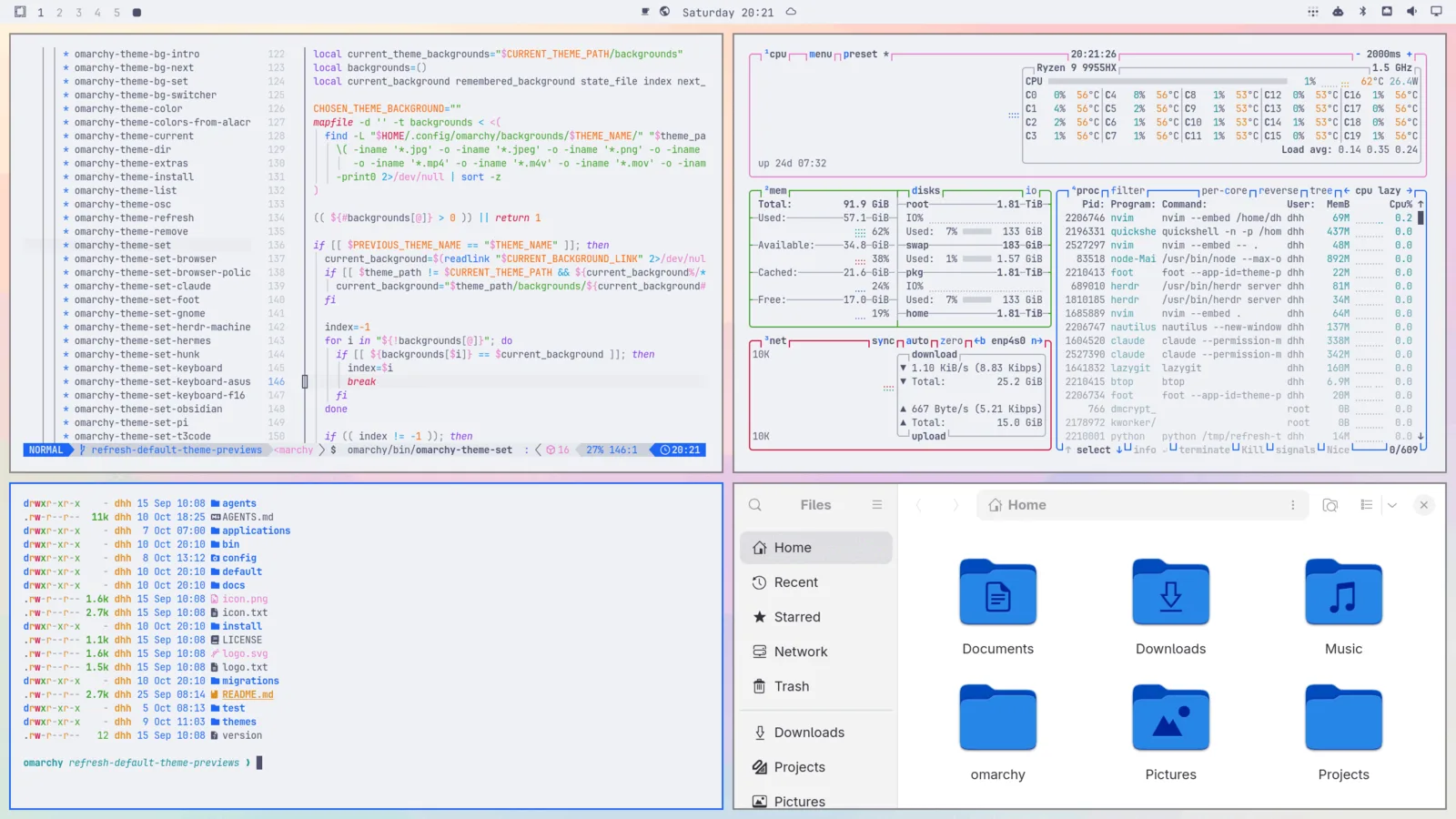This screenshot has width=1456, height=819.
Task: Click the search-in-folder icon beside path bar
Action: (1330, 505)
